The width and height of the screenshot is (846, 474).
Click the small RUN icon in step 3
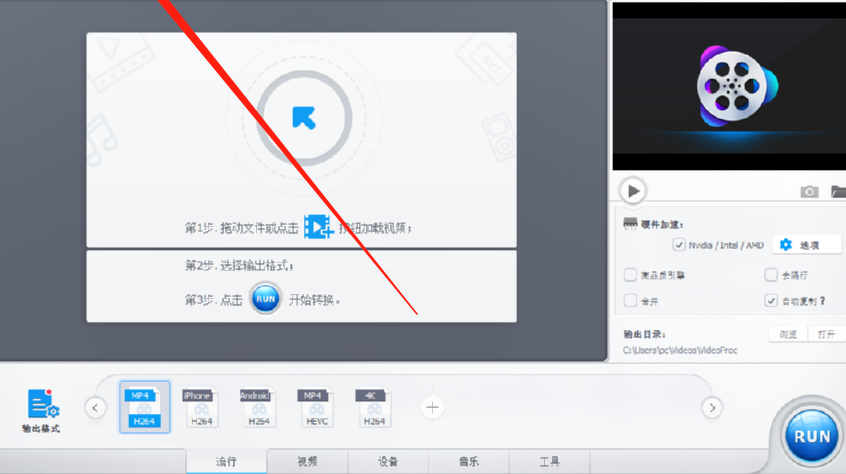click(265, 299)
